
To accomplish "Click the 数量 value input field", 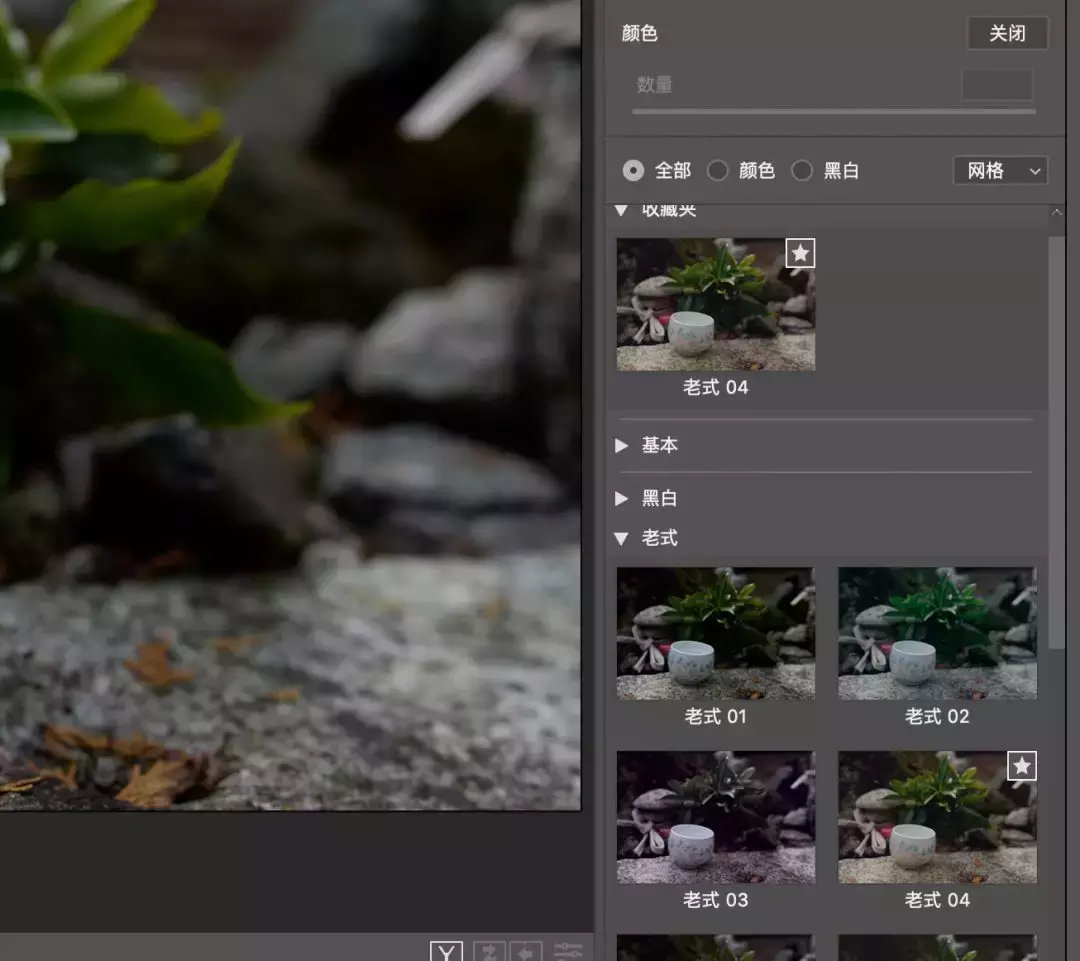I will (997, 85).
